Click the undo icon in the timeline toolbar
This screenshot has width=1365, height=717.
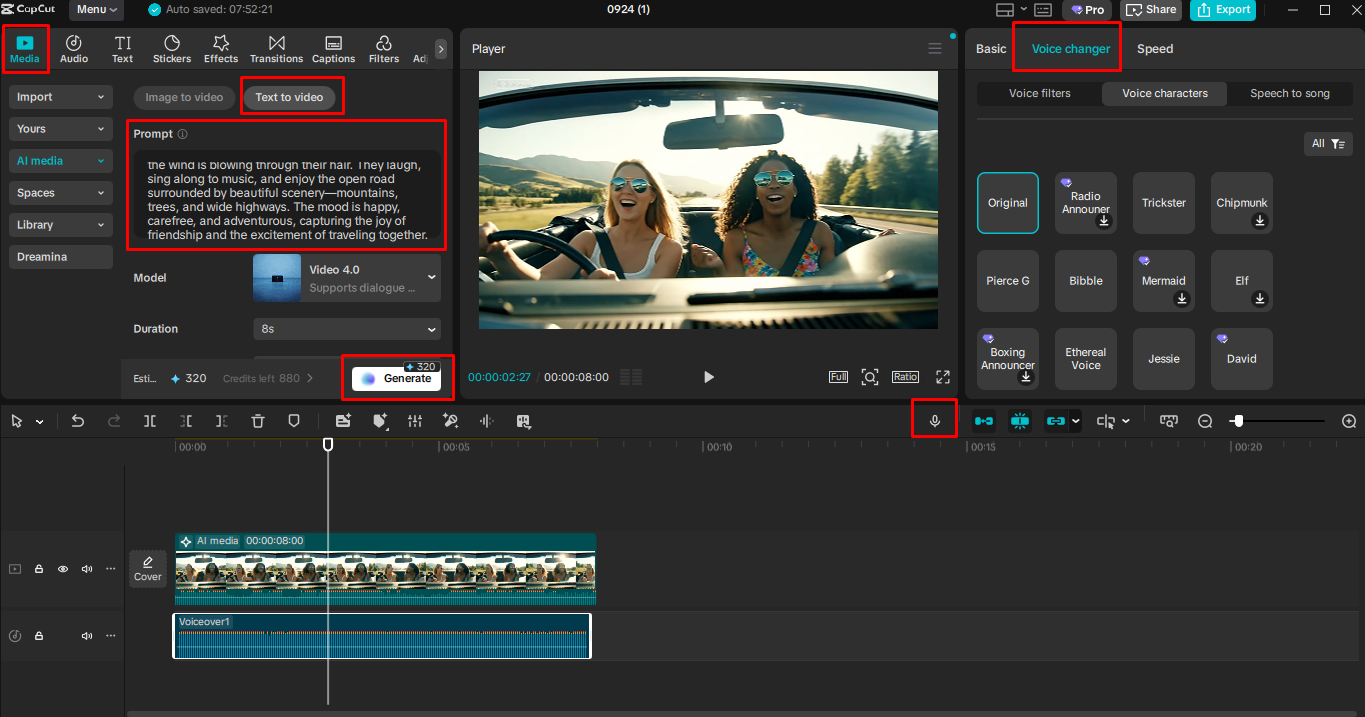pos(78,421)
